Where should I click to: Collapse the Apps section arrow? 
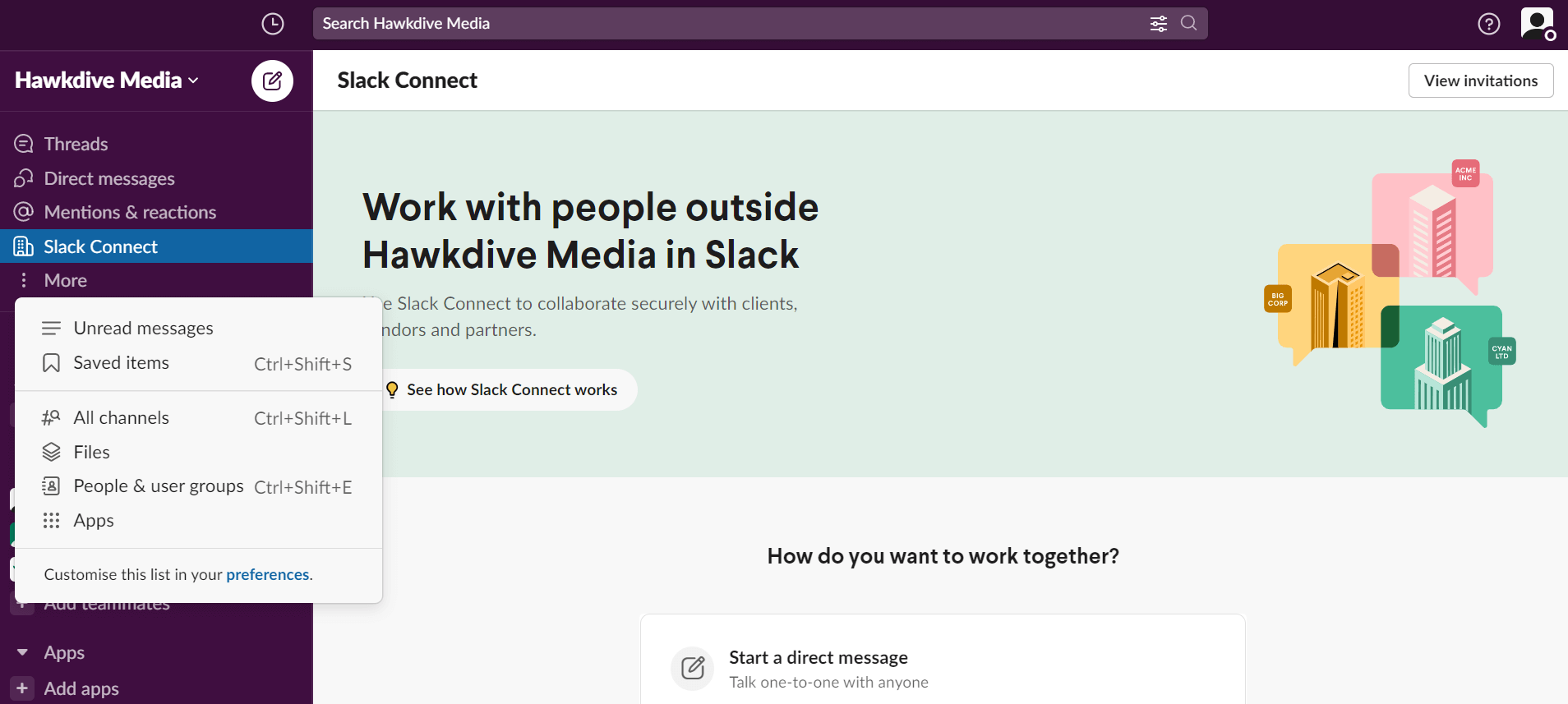click(22, 652)
